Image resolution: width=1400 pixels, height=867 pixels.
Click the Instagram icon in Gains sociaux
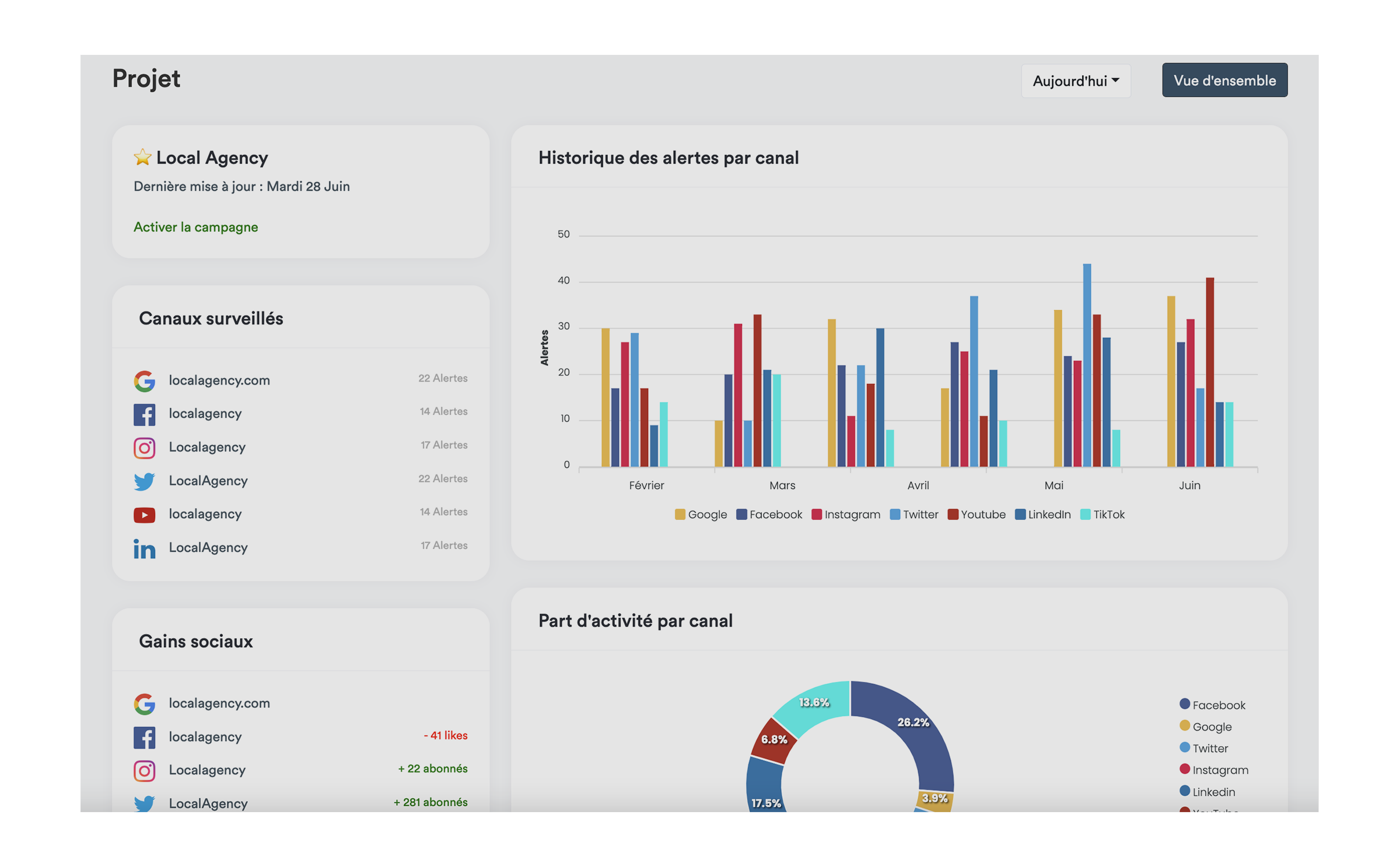[x=144, y=770]
